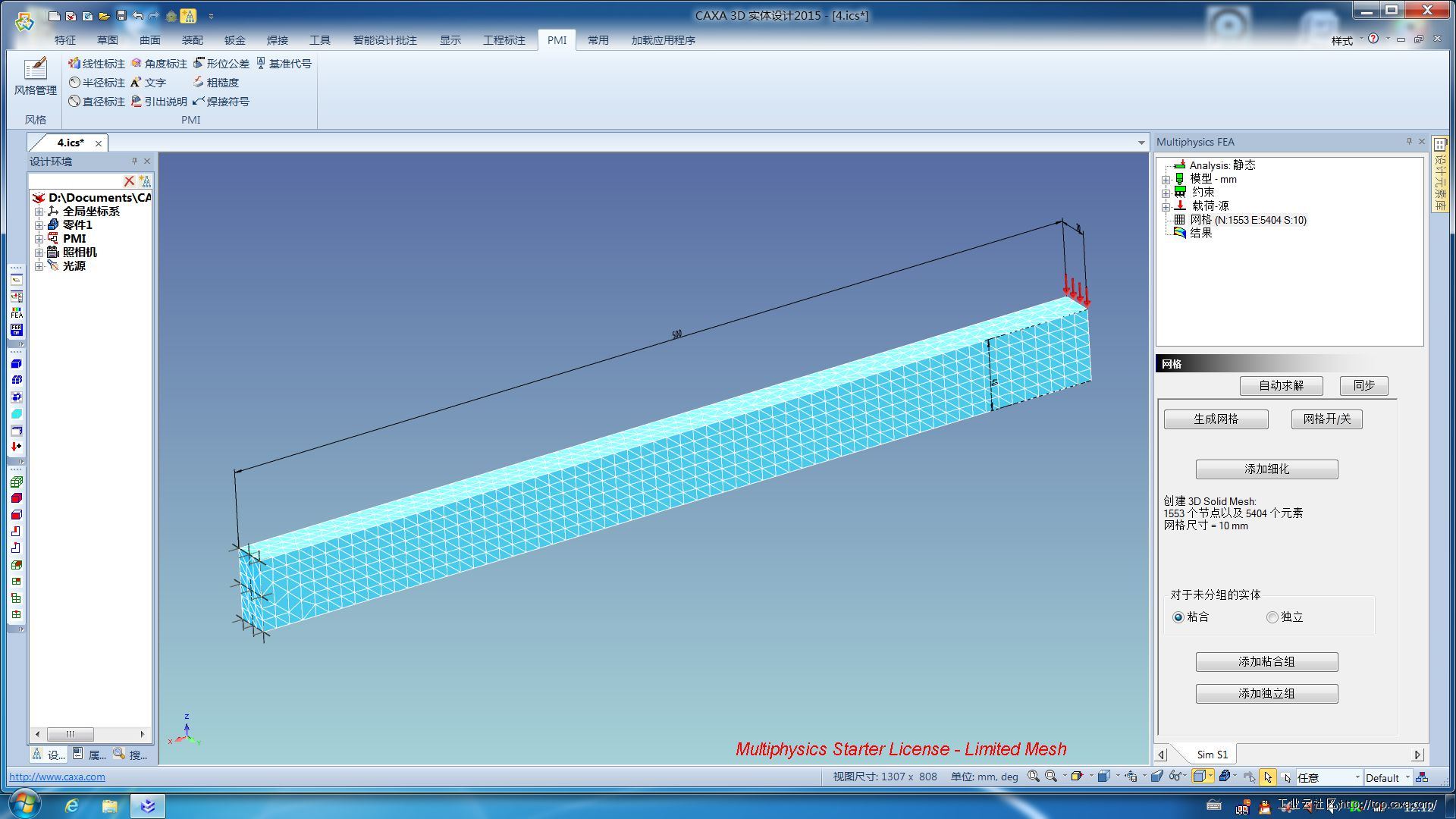Screen dimensions: 1456x819
Task: Expand the 零件1 tree node
Action: tap(39, 225)
